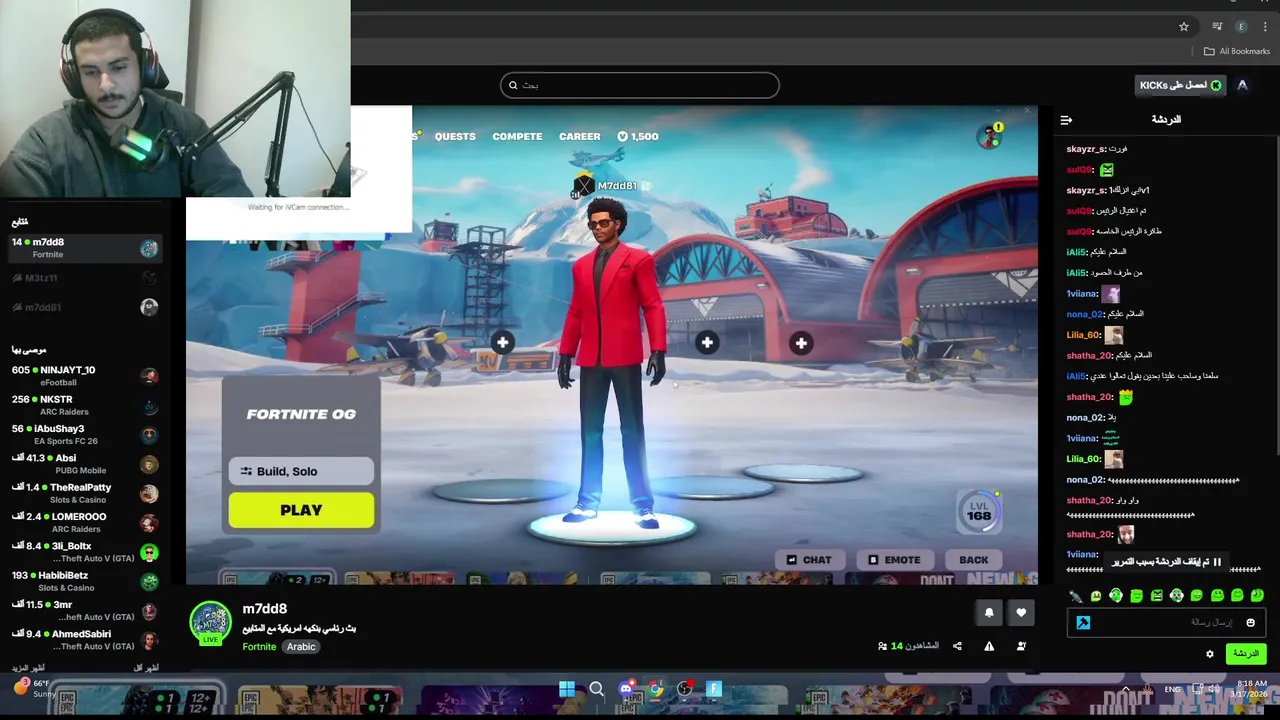The height and width of the screenshot is (720, 1280).
Task: Click the plus slot left of the character
Action: click(x=502, y=343)
